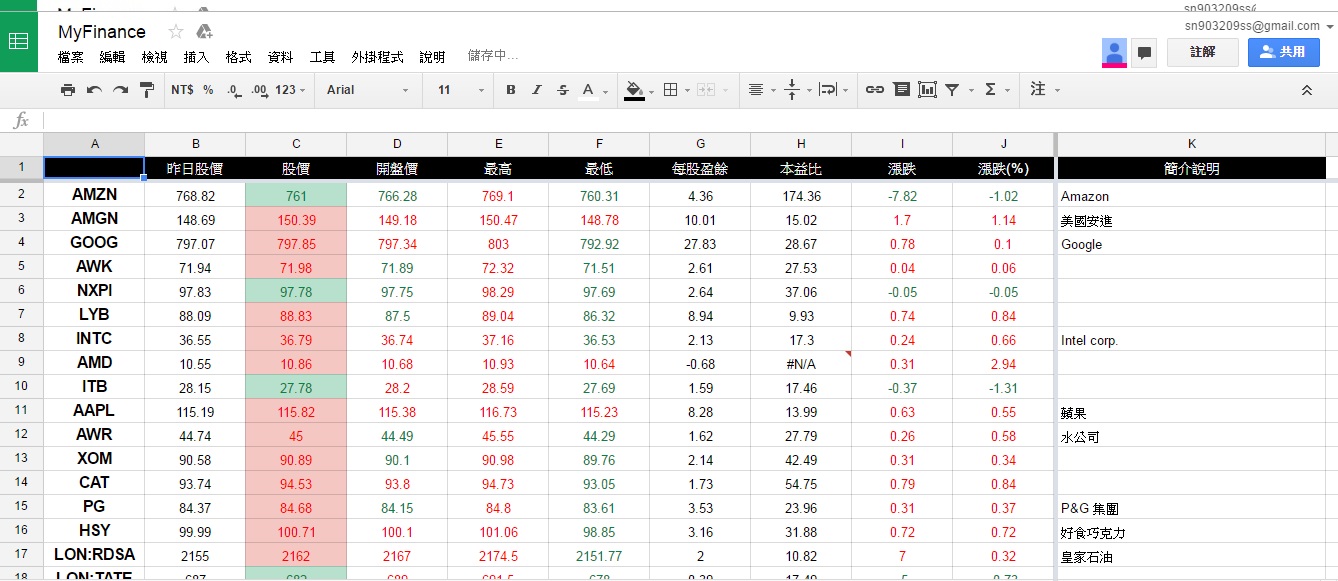Click the formula bar input

[x=688, y=120]
